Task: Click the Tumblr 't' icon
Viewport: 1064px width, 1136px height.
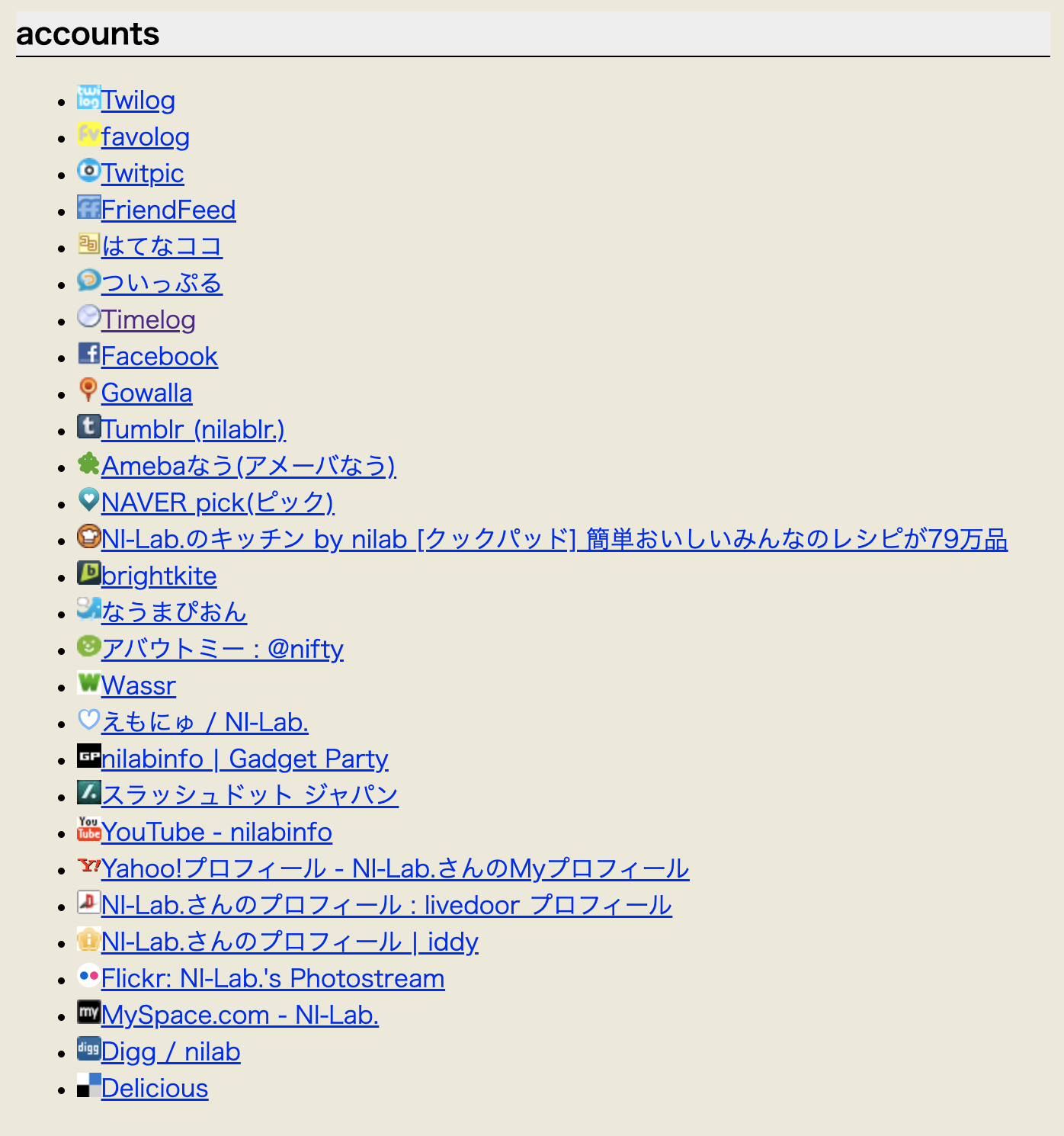Action: point(88,427)
